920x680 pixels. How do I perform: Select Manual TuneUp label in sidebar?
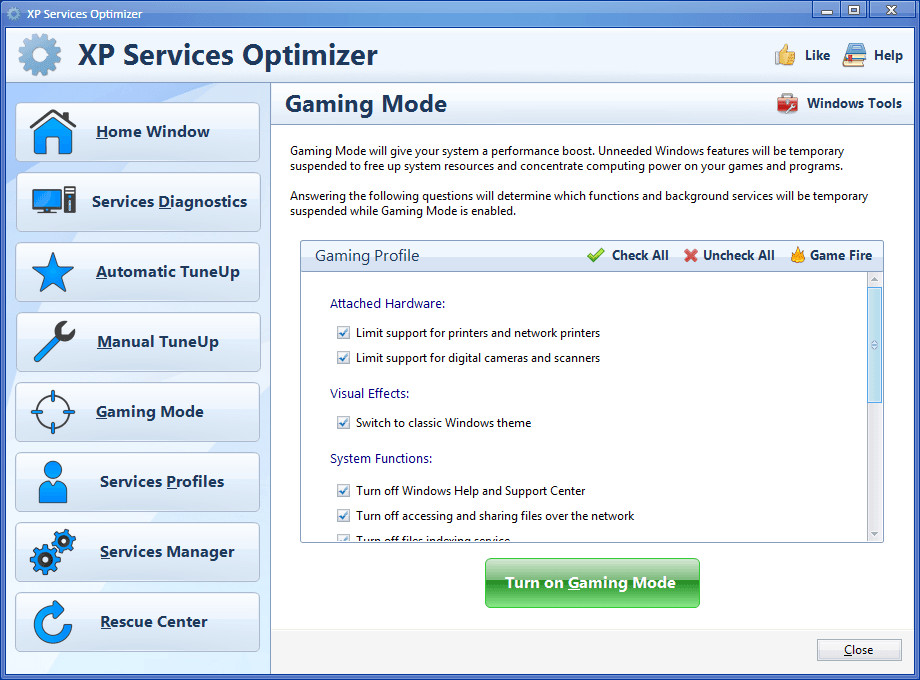[x=158, y=342]
